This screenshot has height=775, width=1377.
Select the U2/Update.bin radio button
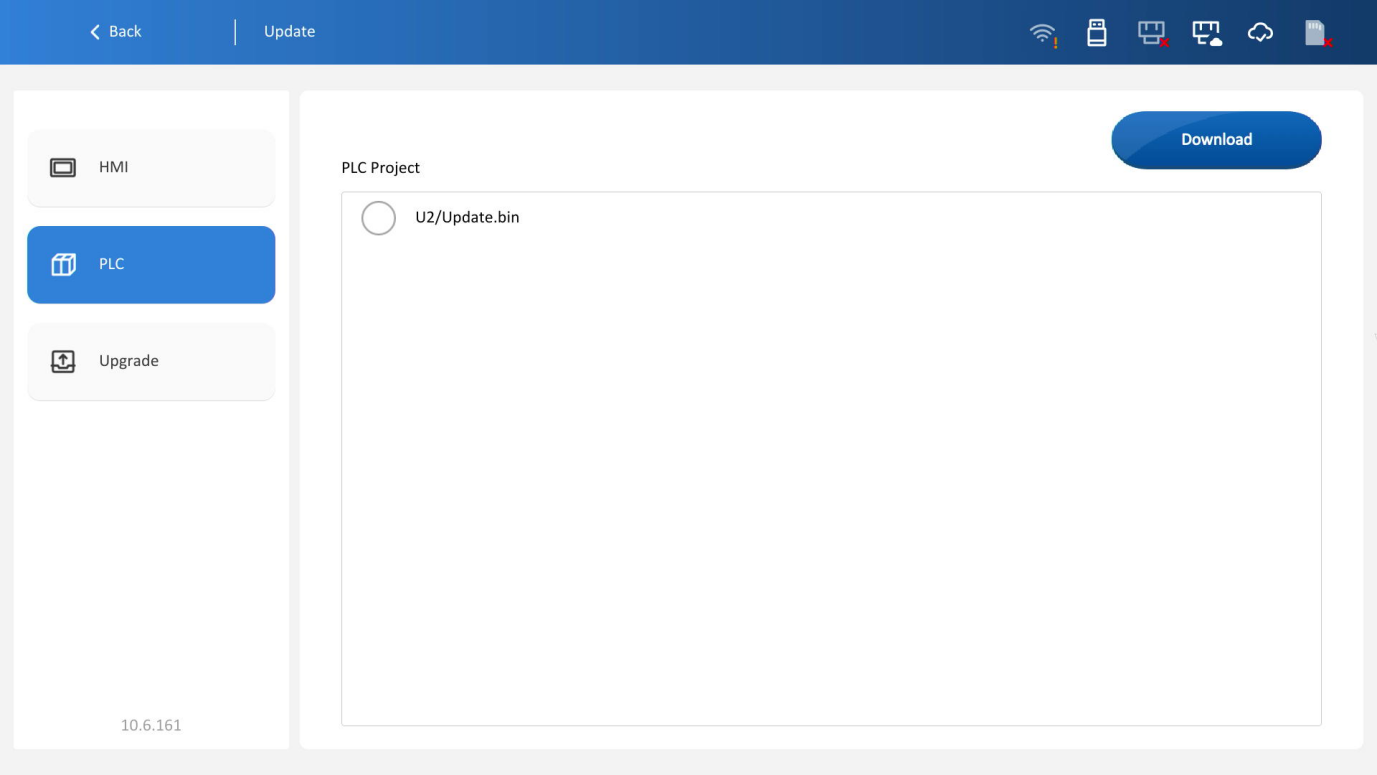(378, 218)
